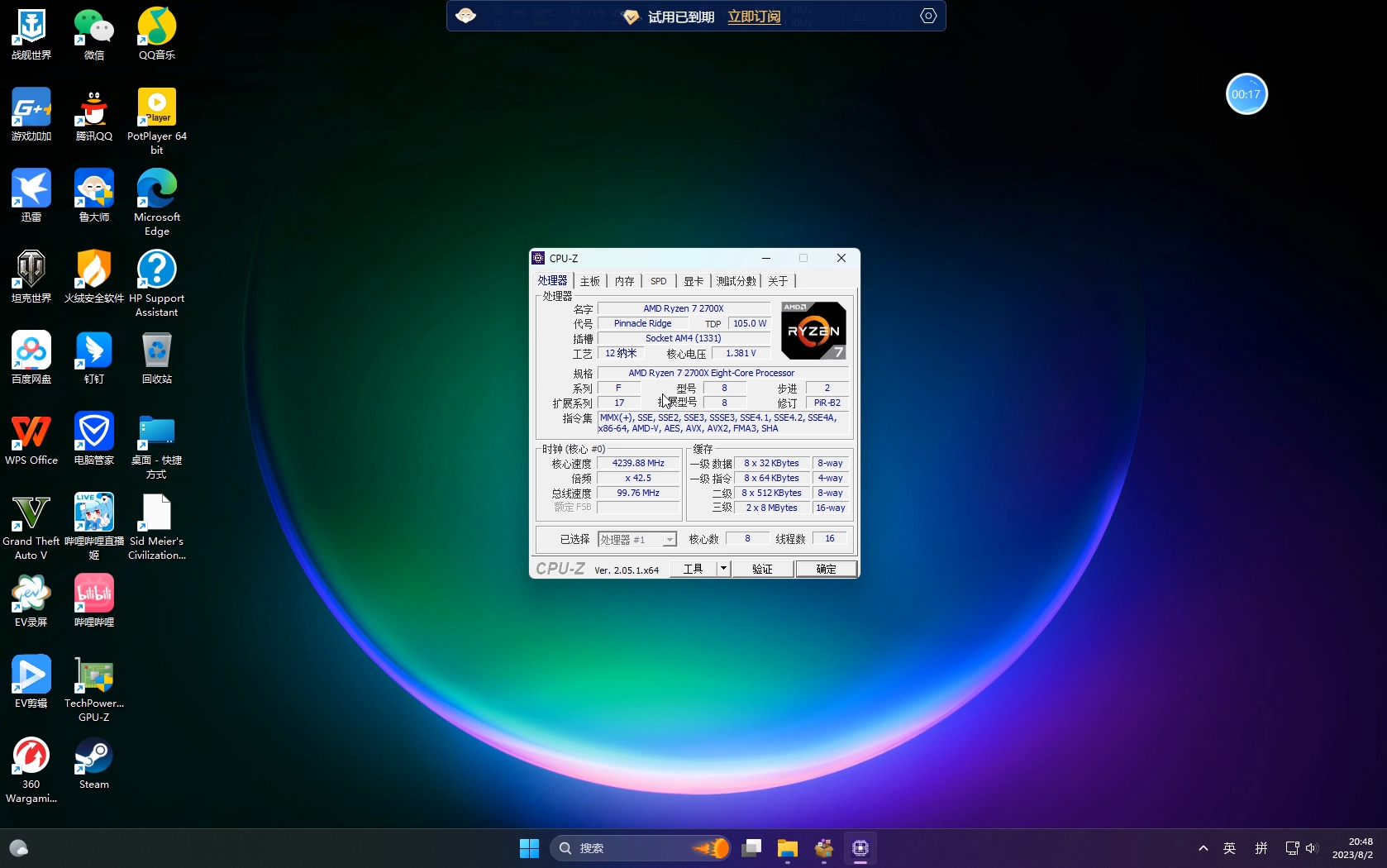Click the 确定 OK button

point(826,569)
